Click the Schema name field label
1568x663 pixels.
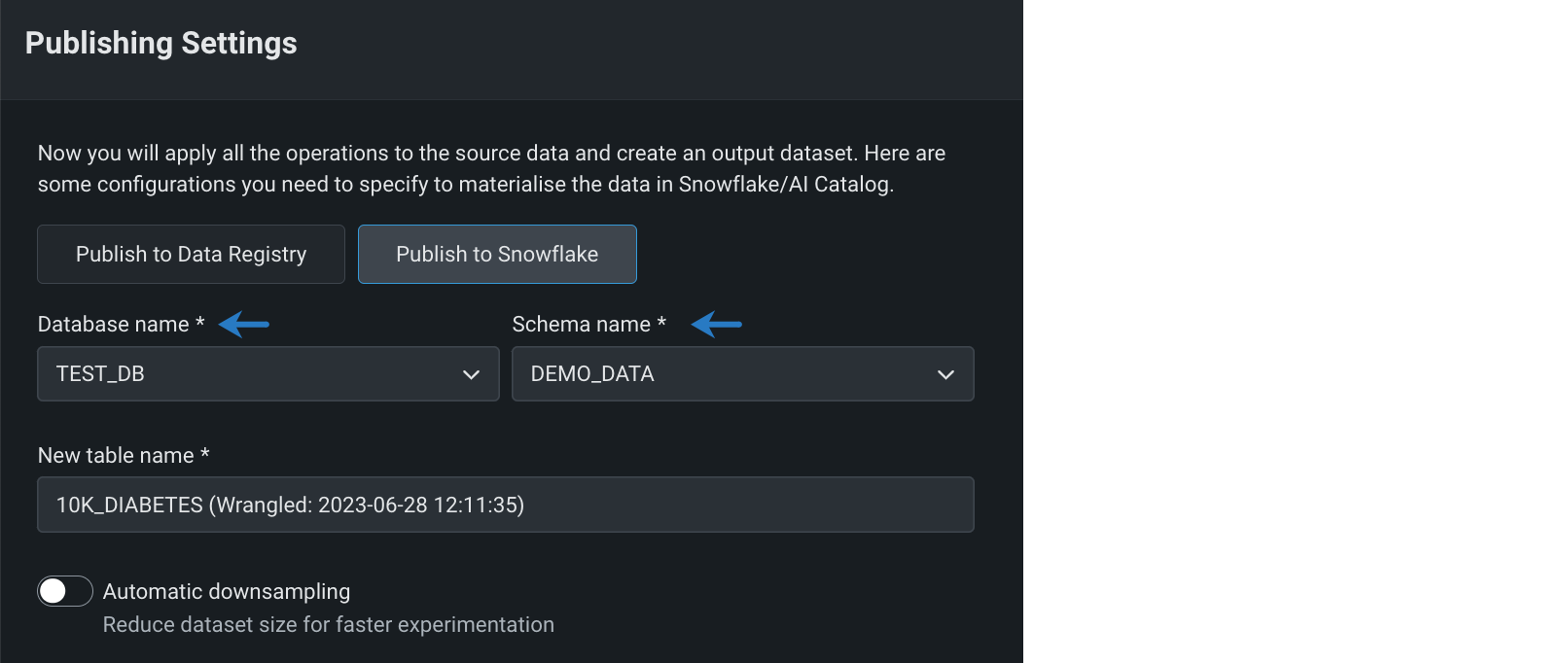[581, 325]
